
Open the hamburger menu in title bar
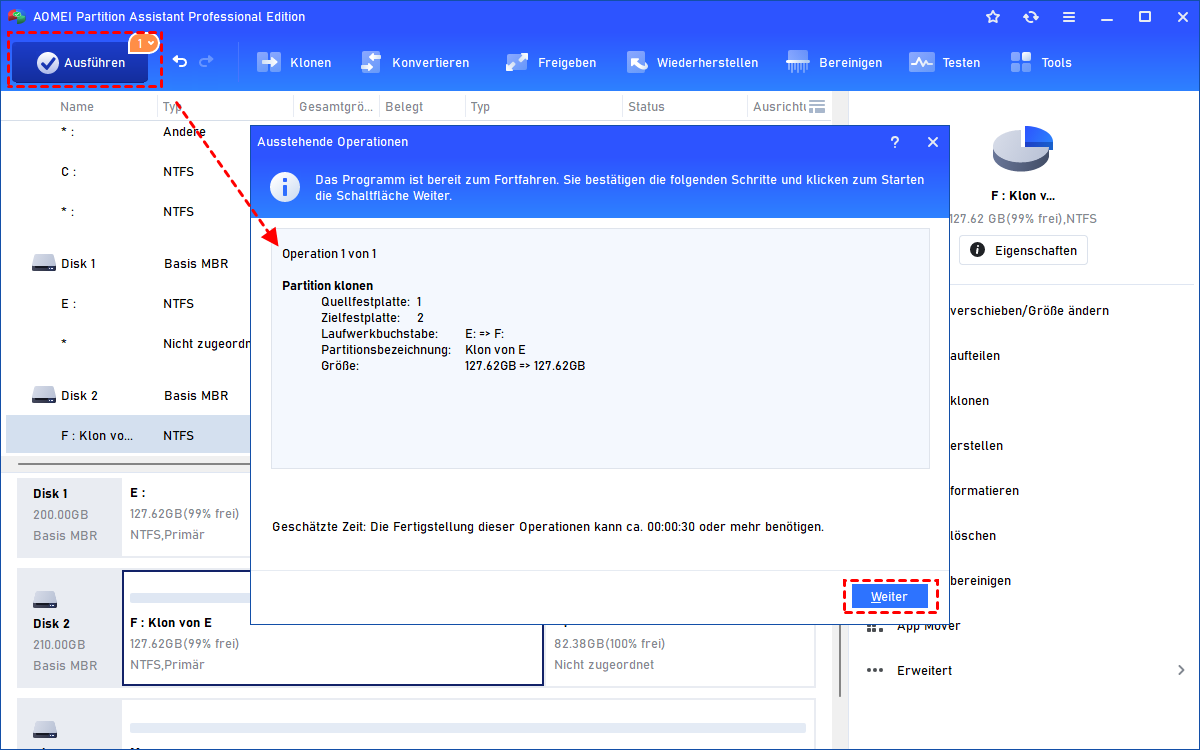[1069, 17]
